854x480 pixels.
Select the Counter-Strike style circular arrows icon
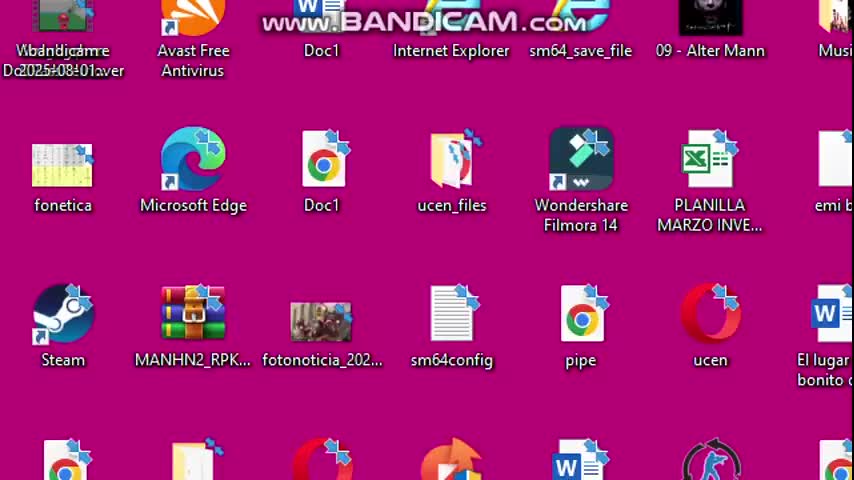(711, 460)
